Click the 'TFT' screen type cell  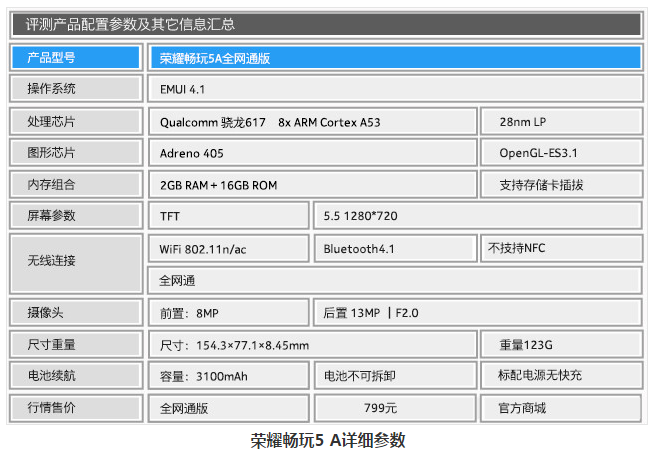coord(228,216)
